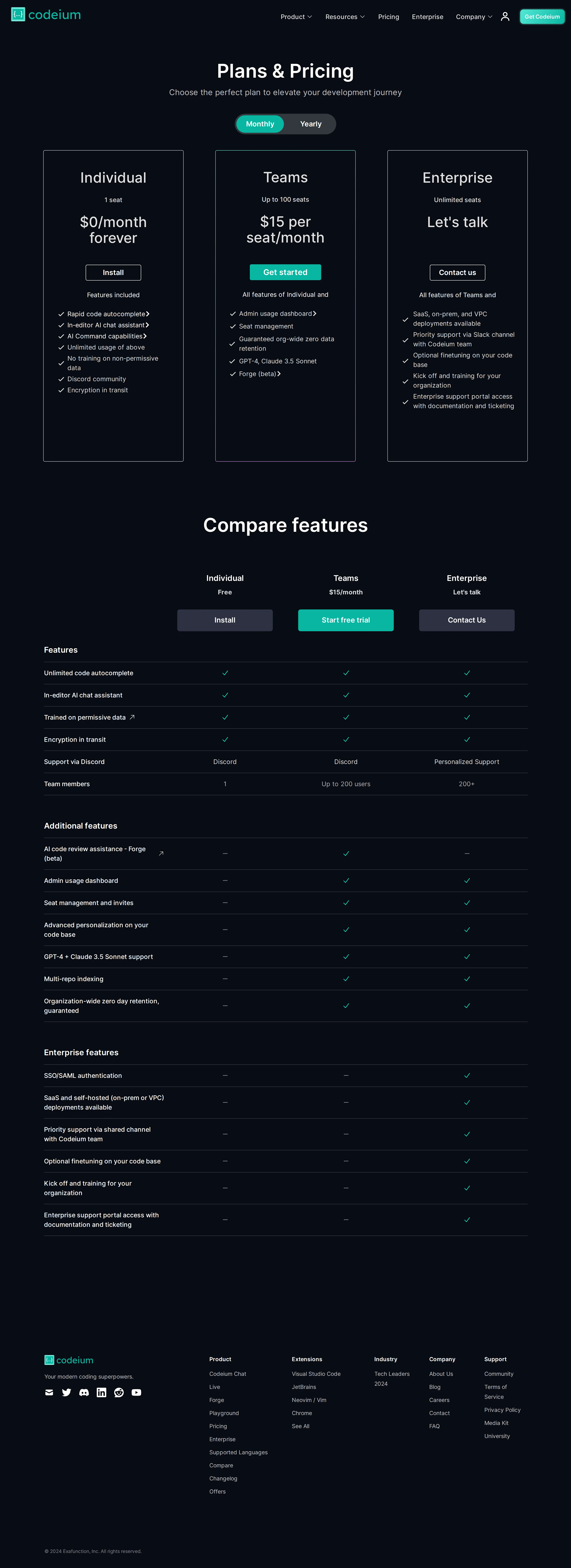
Task: Open University footer link
Action: [497, 1436]
